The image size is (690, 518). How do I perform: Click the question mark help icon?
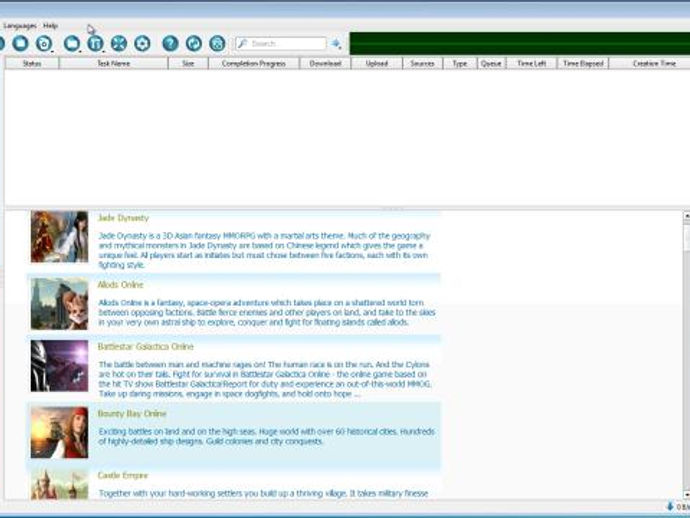pyautogui.click(x=170, y=43)
